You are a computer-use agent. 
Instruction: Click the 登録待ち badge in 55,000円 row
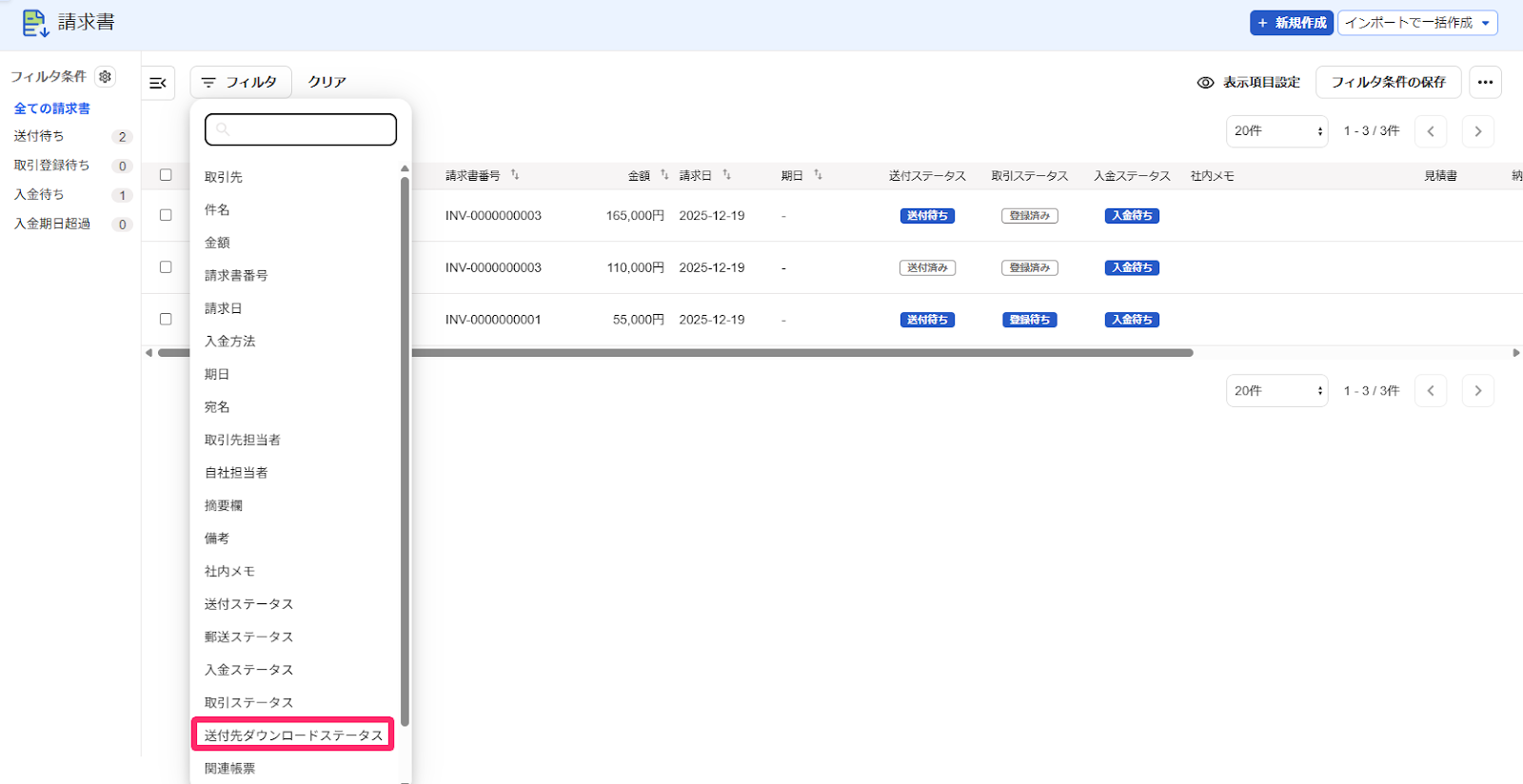1030,321
